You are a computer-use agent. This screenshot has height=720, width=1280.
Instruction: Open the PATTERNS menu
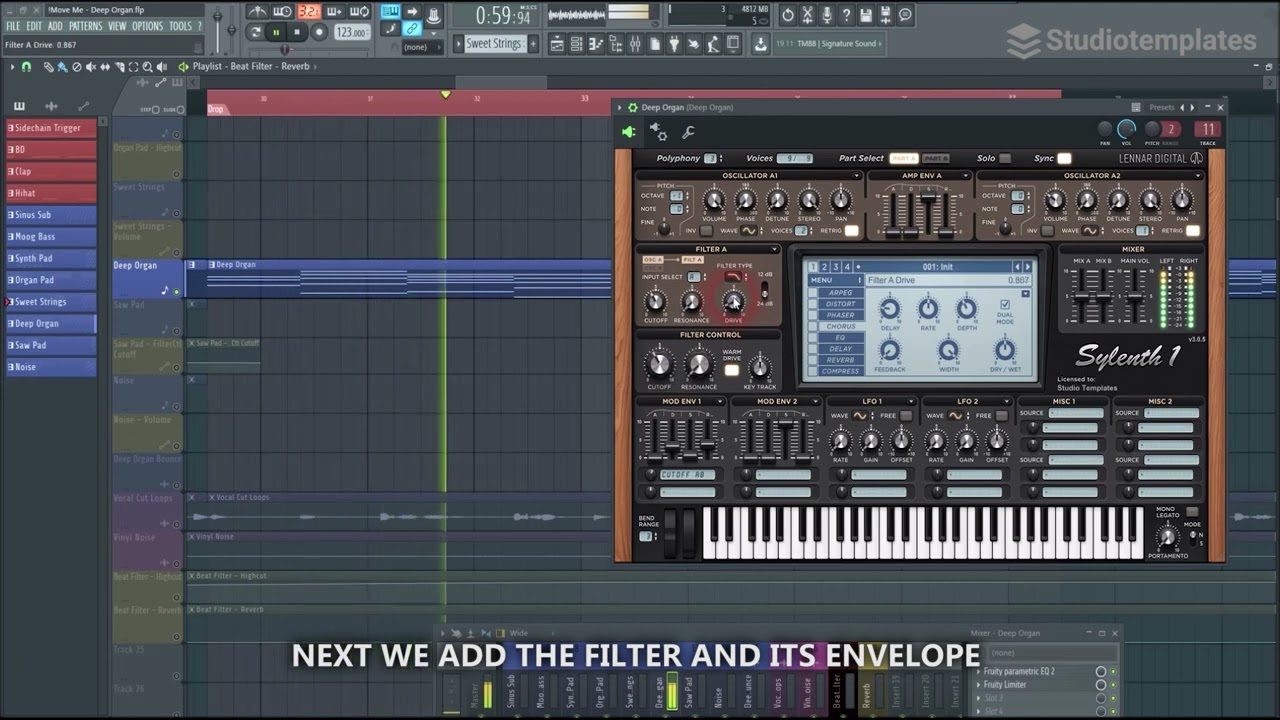coord(85,26)
